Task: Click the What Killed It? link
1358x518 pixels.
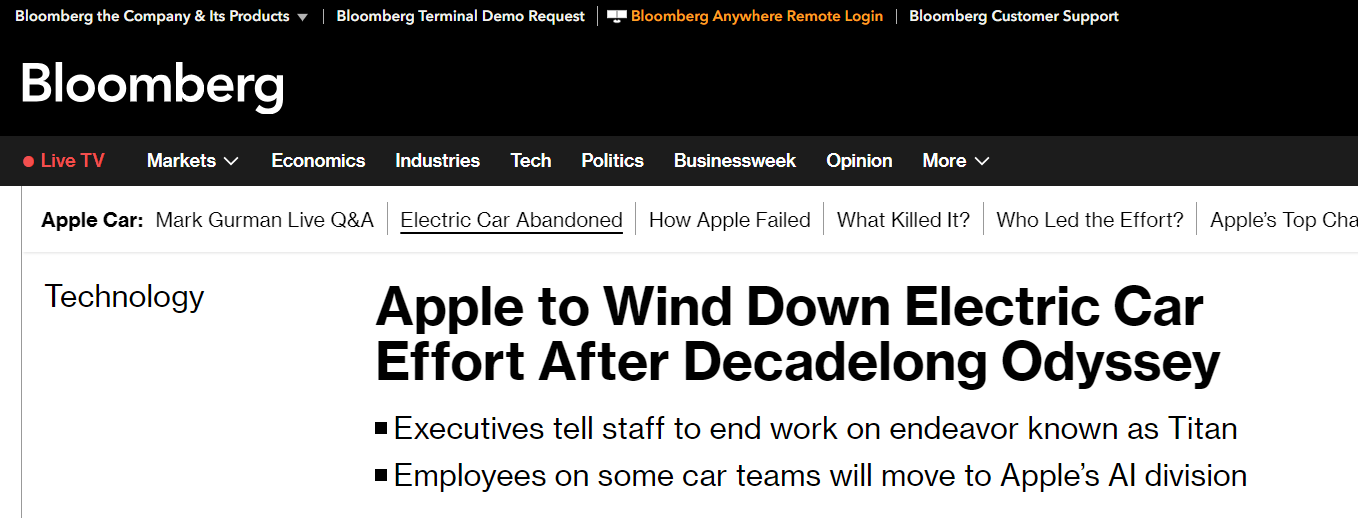Action: coord(903,220)
